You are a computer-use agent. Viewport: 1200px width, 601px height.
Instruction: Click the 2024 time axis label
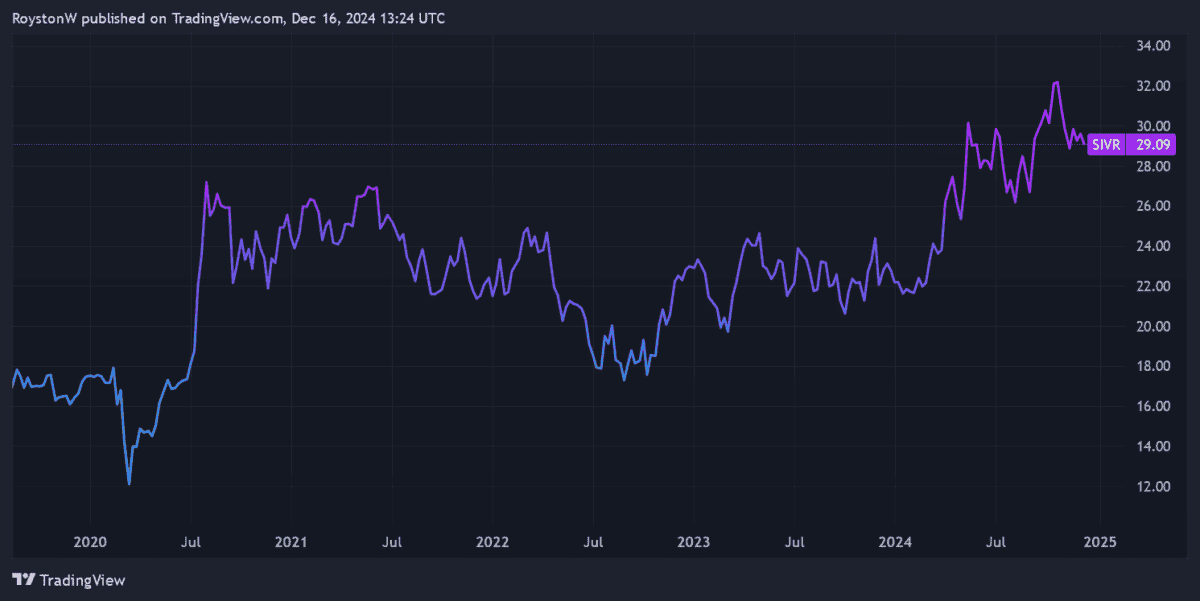point(895,542)
